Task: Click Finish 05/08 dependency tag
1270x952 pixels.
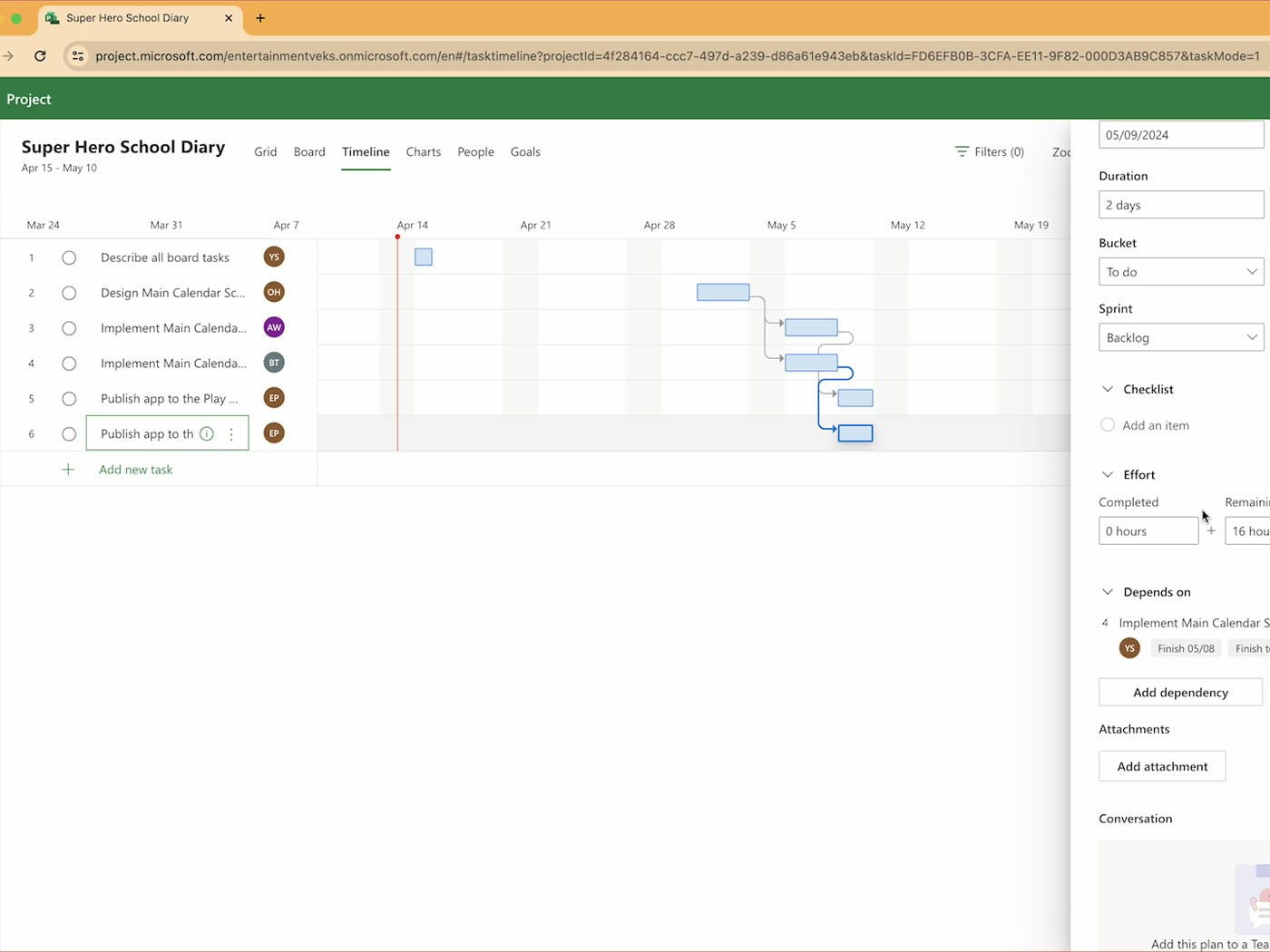Action: (1186, 648)
